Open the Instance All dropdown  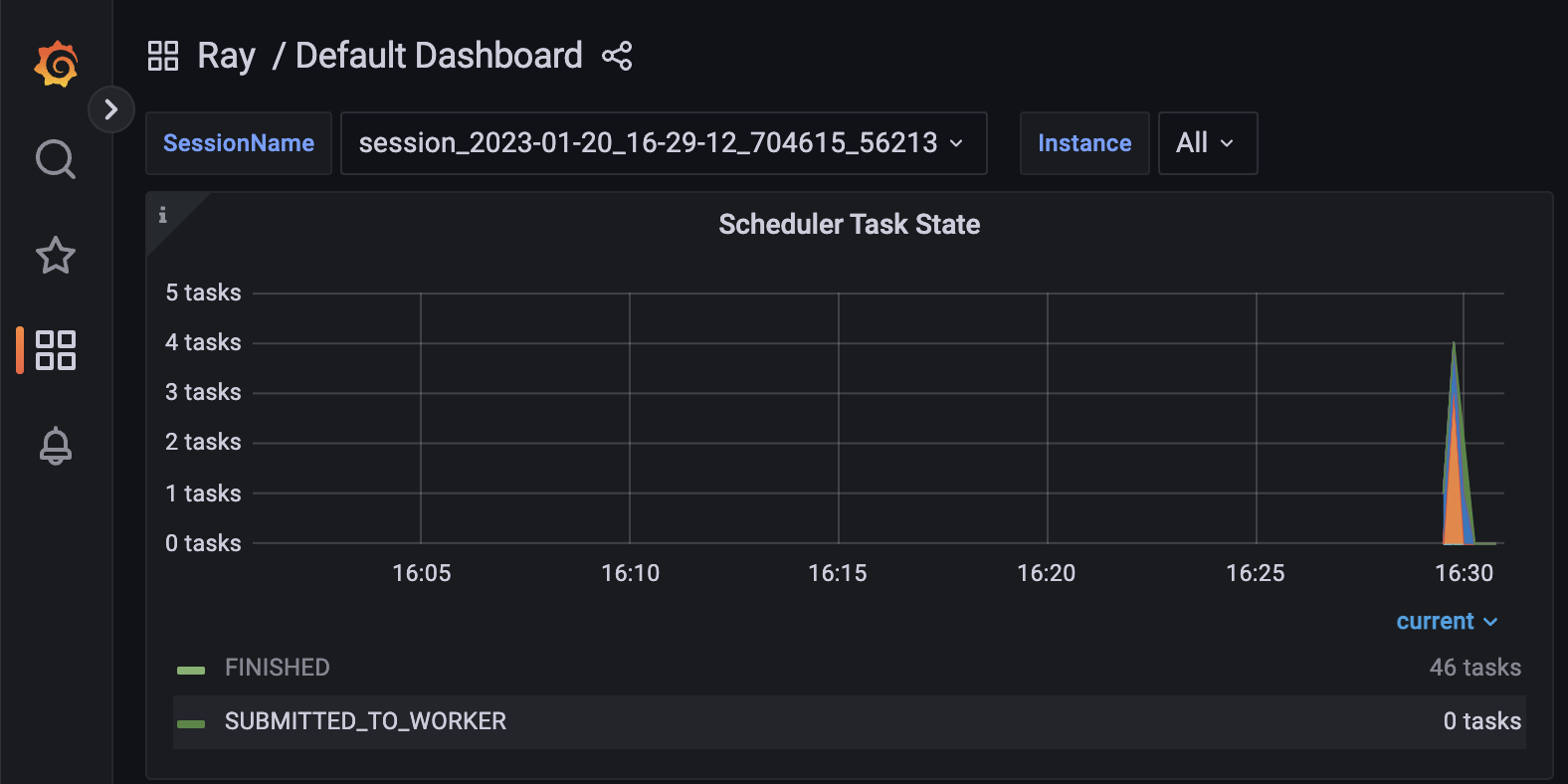pyautogui.click(x=1207, y=143)
